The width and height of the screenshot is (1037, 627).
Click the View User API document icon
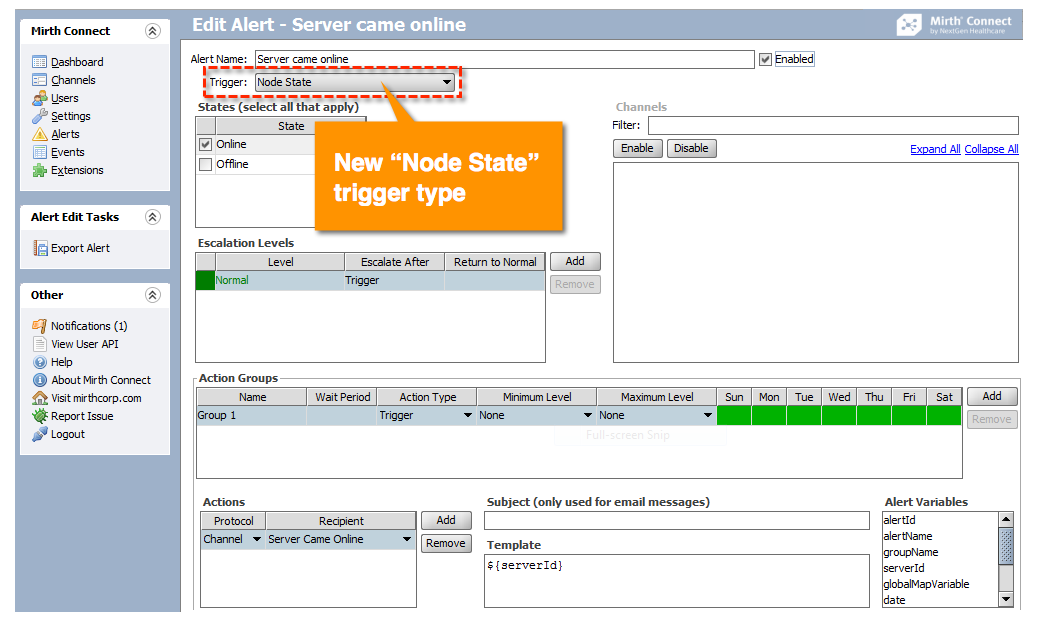[x=40, y=344]
